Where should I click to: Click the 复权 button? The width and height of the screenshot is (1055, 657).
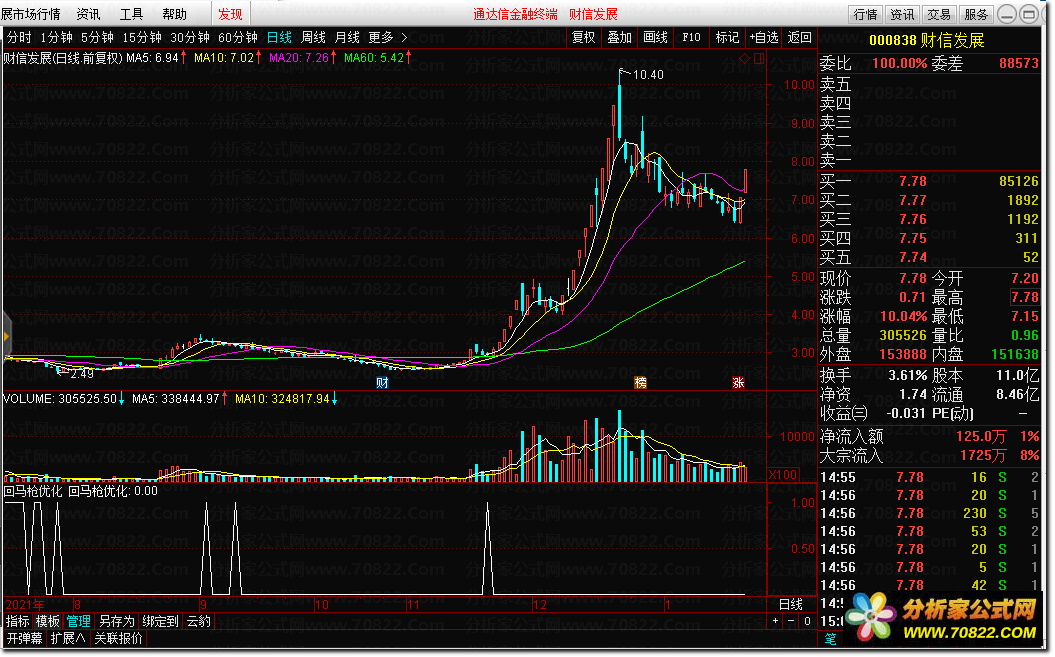pyautogui.click(x=584, y=38)
